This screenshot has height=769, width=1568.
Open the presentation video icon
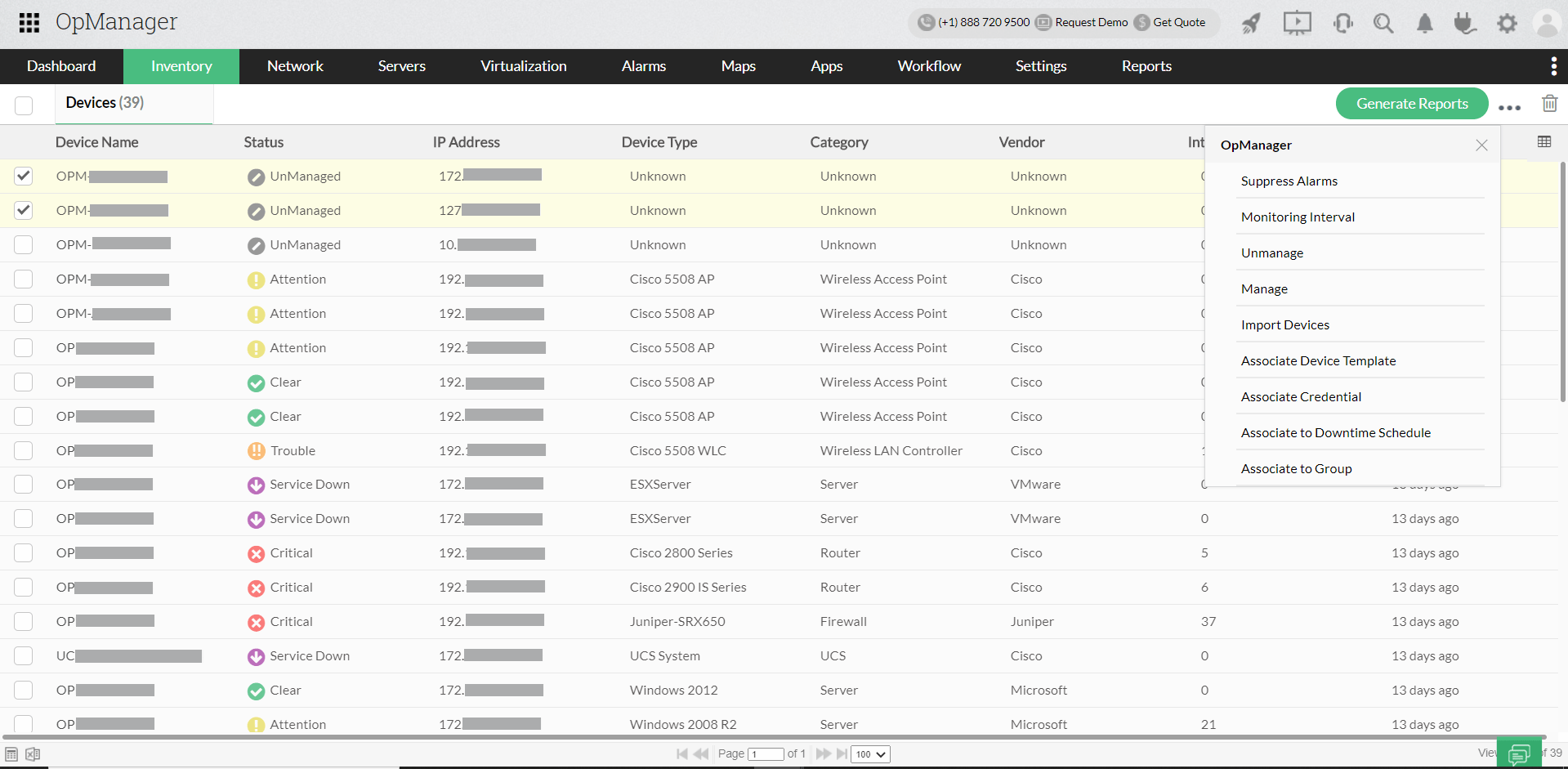[1297, 23]
